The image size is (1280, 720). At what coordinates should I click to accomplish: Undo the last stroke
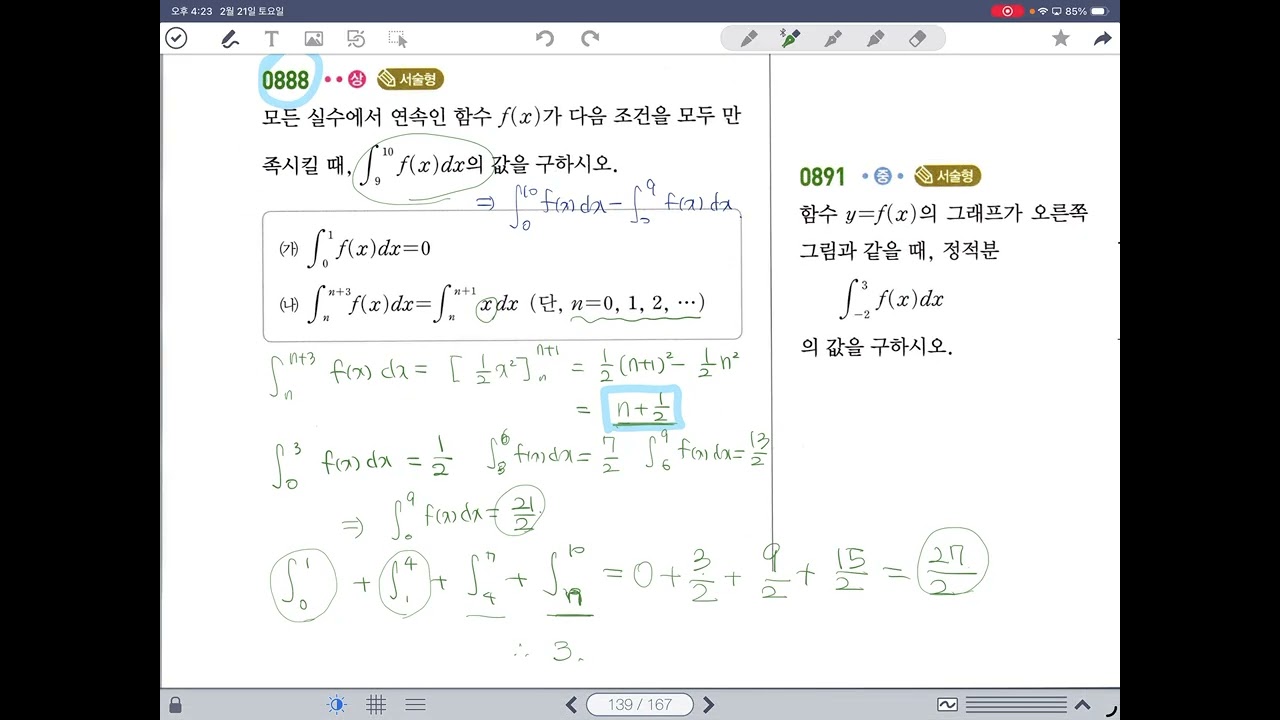544,38
